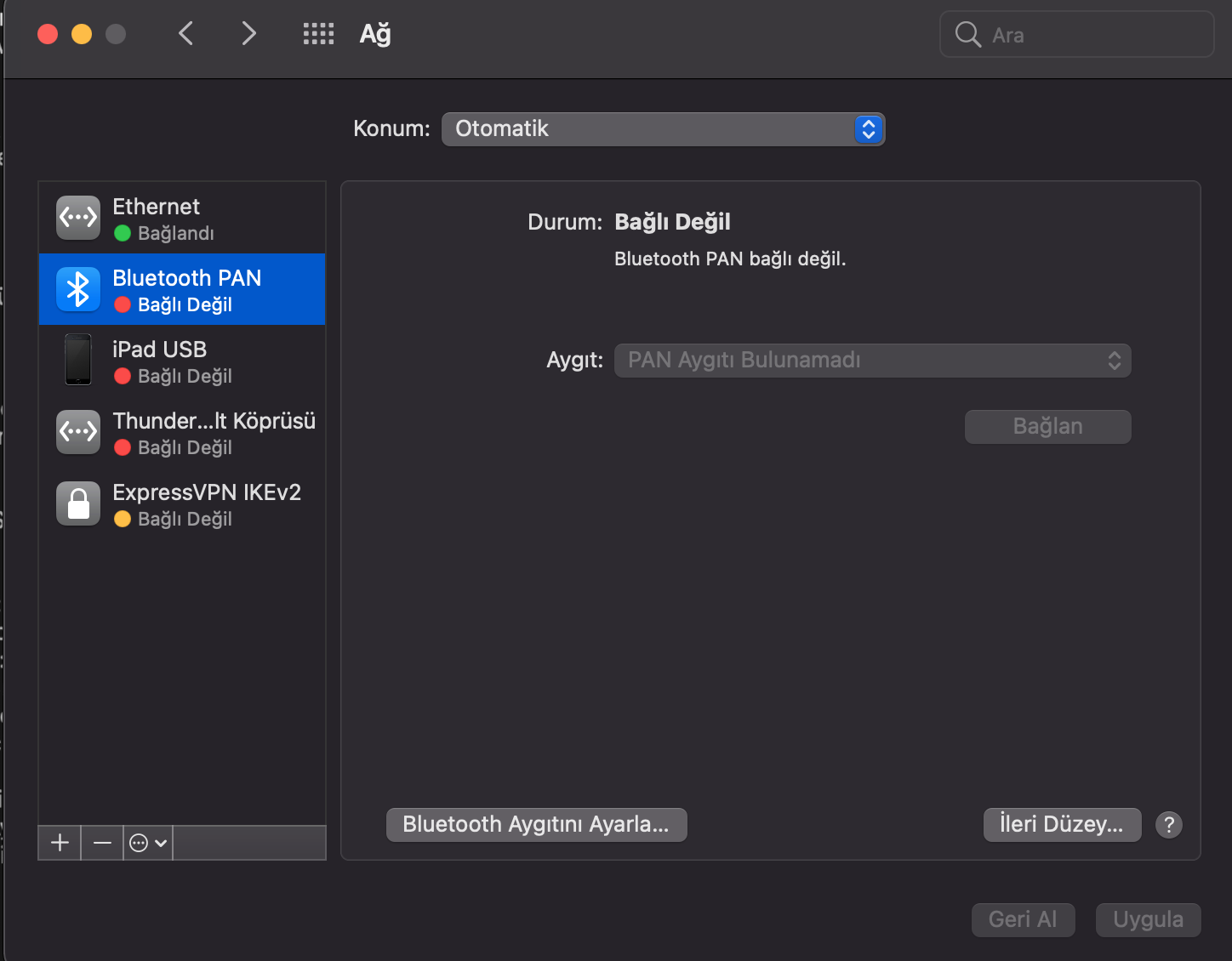Select ExpressVPN IKEv2 in the list
Image resolution: width=1232 pixels, height=961 pixels.
(x=207, y=503)
